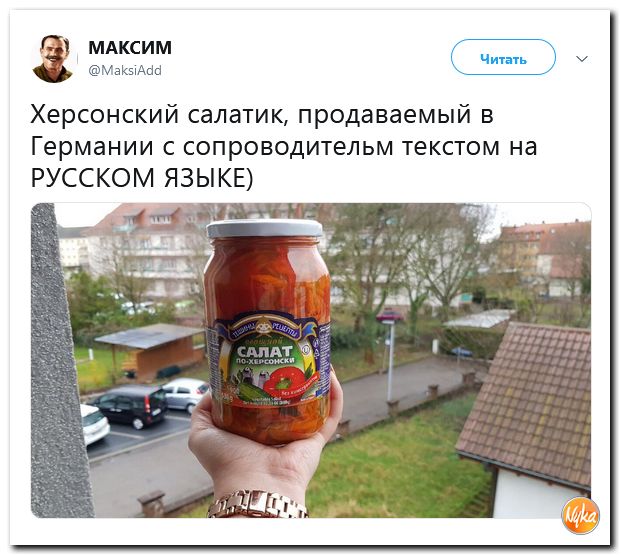
Task: Open the МАКСИМ display name link
Action: coord(130,48)
